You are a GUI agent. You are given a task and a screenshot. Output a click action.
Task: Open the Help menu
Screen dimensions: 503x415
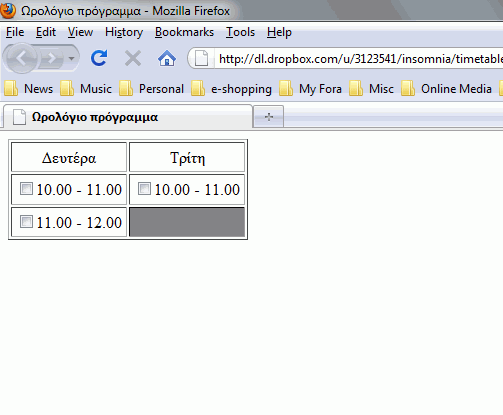[279, 32]
